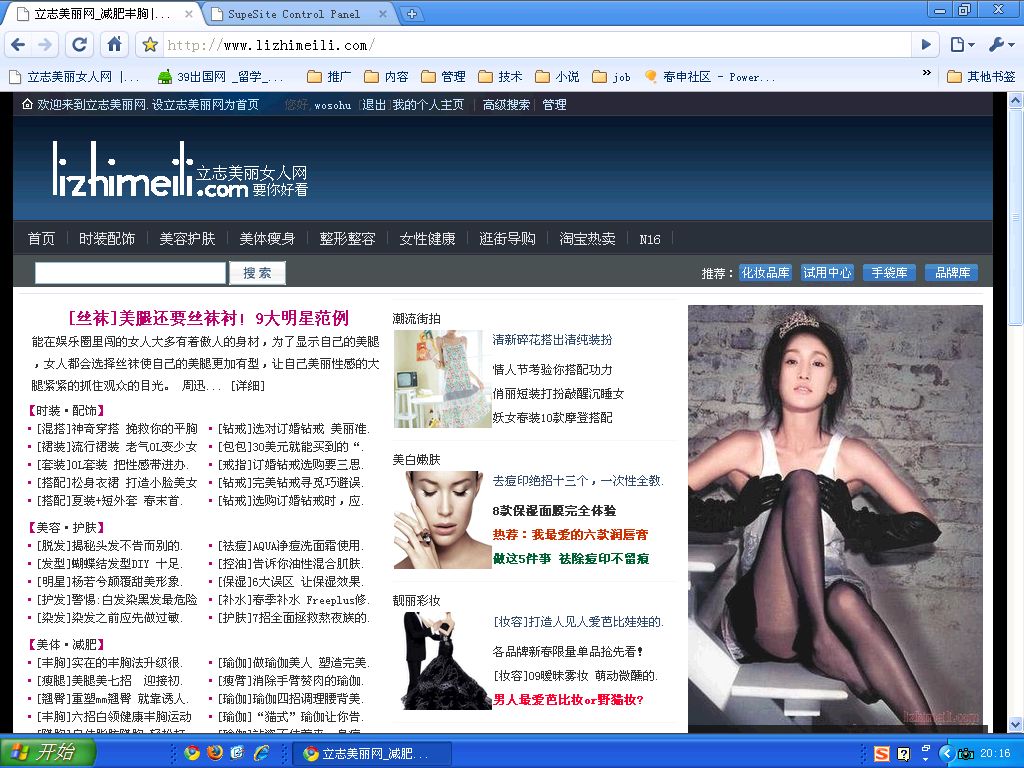Open the 春申社区 bookmark
This screenshot has height=768, width=1024.
(x=709, y=77)
